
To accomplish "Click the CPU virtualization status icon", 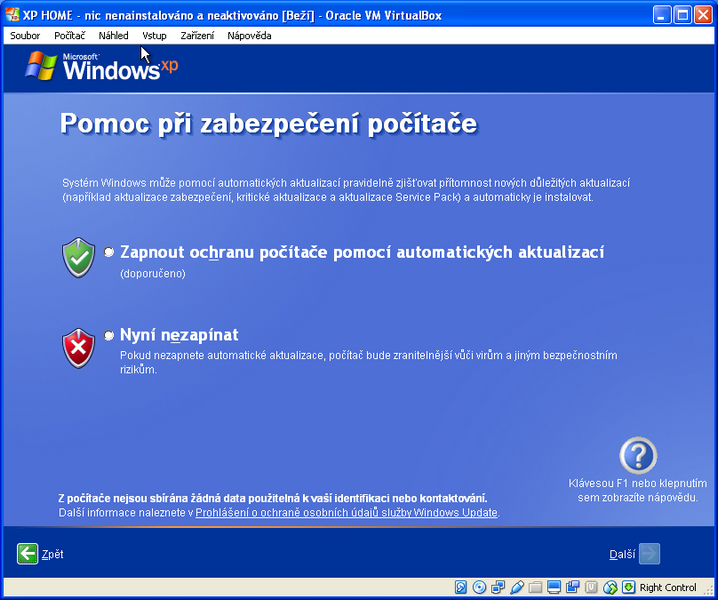I will point(591,587).
